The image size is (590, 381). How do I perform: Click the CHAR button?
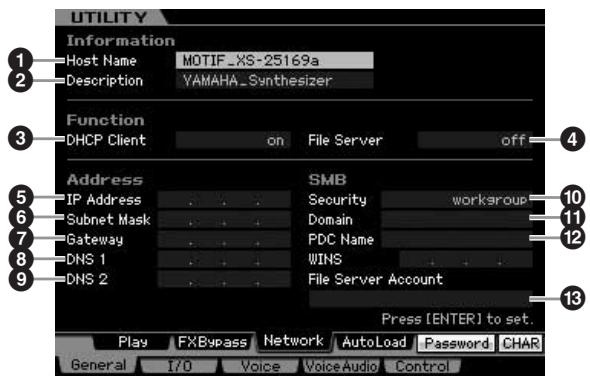click(521, 343)
